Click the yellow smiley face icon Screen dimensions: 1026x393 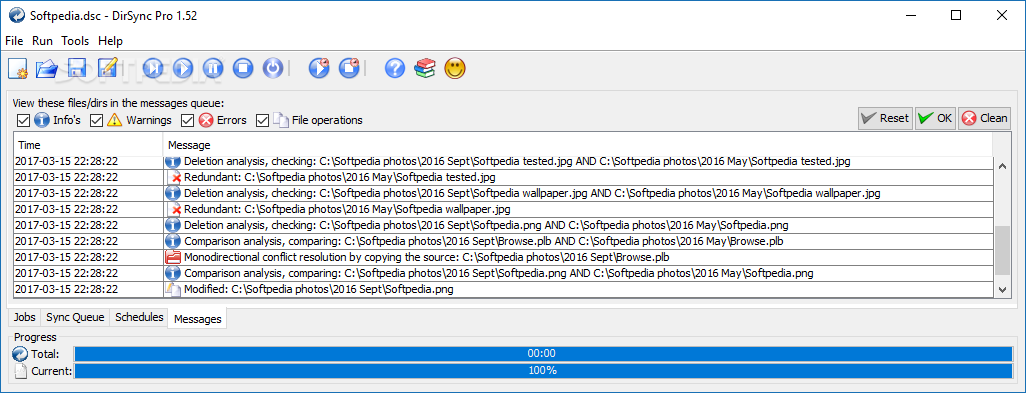pyautogui.click(x=455, y=68)
